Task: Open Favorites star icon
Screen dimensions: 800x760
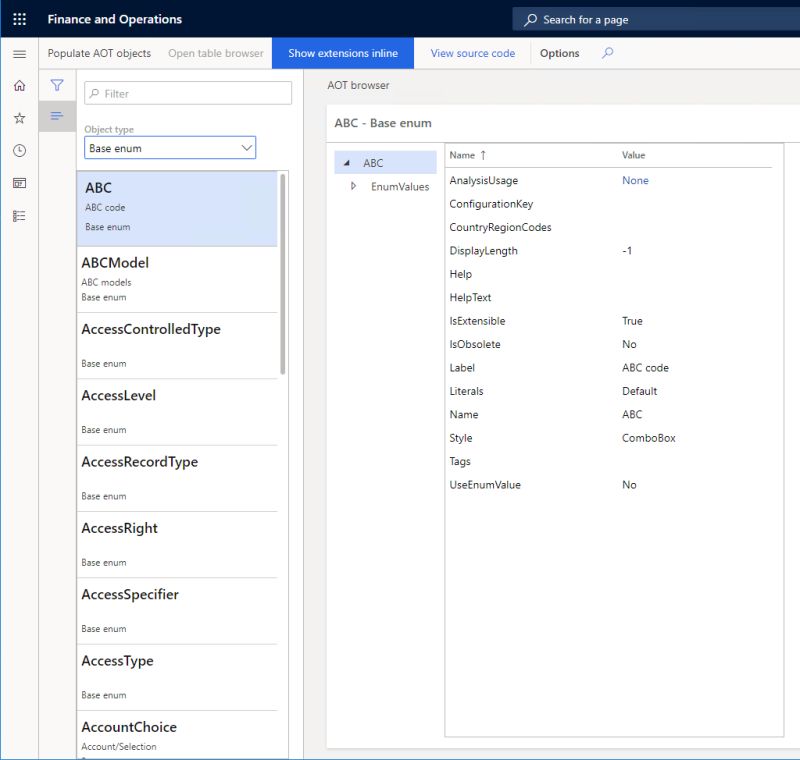Action: (19, 118)
